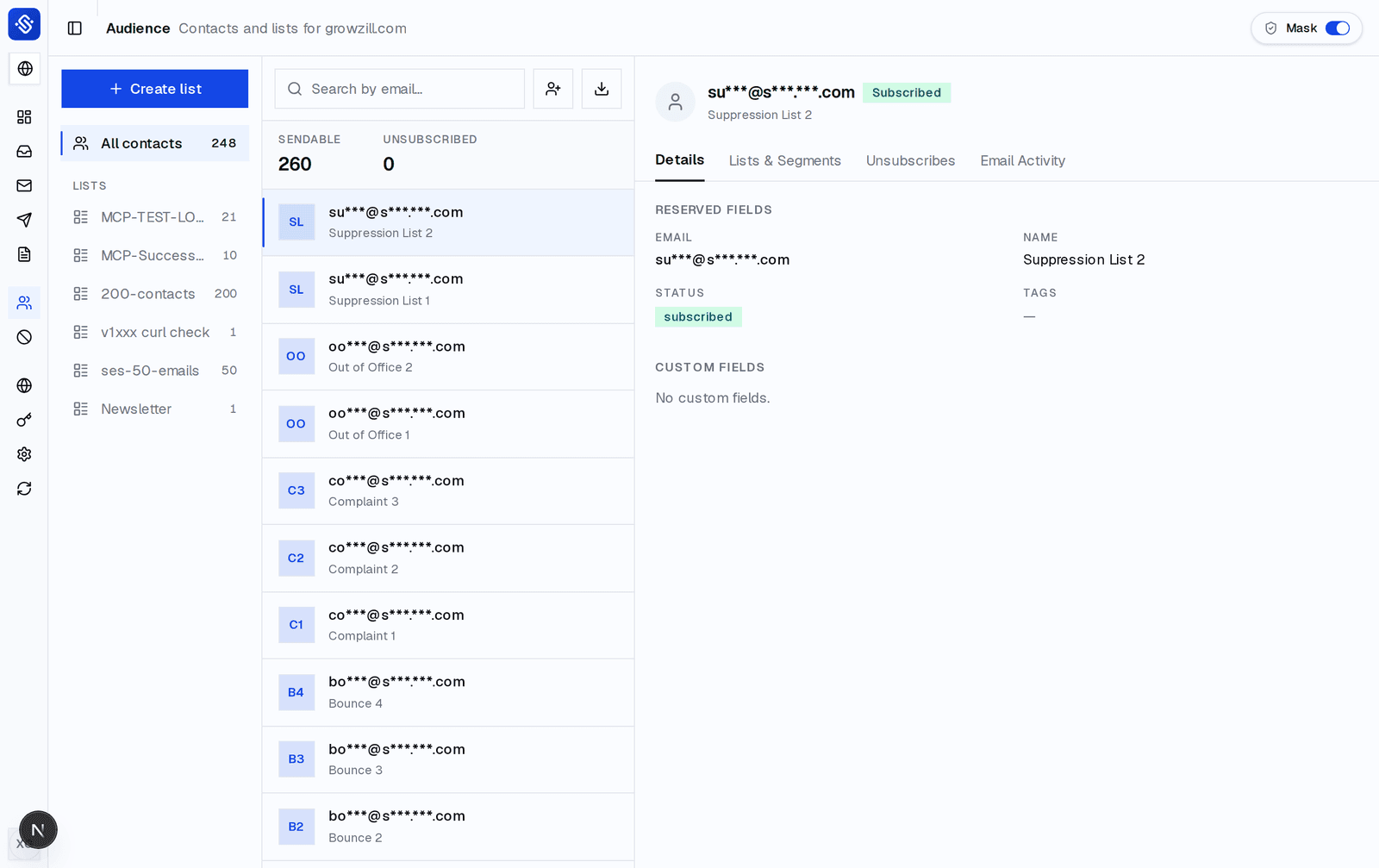
Task: Click the B4 avatar for Bounce 4
Action: coord(296,692)
